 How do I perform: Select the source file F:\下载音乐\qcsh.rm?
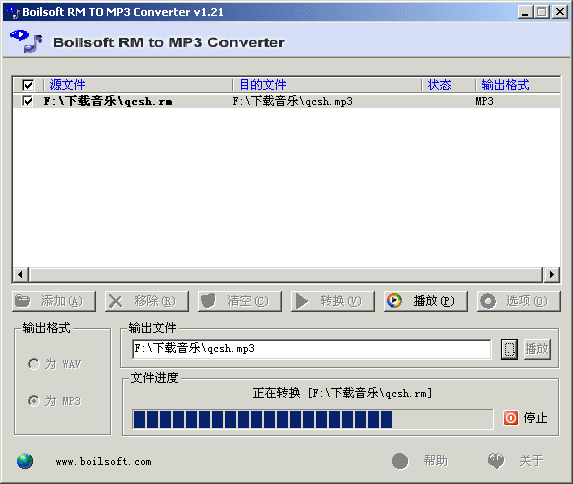[108, 101]
